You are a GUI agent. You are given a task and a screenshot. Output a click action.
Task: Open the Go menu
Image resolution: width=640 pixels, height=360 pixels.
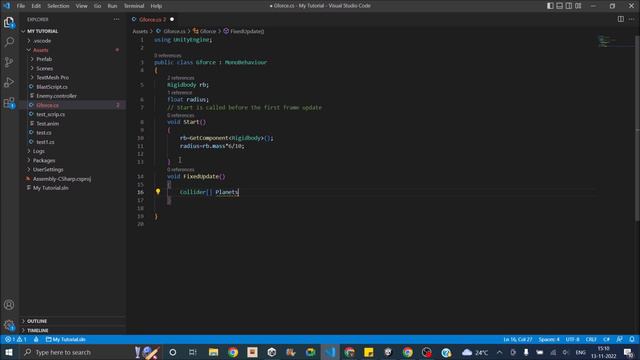(x=98, y=6)
